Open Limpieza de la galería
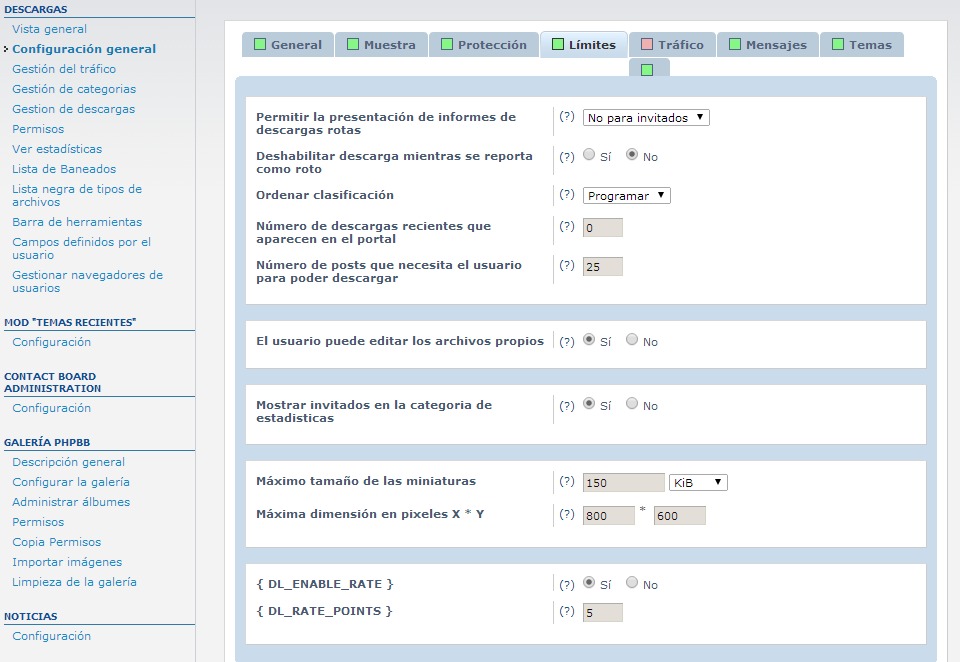Image resolution: width=960 pixels, height=662 pixels. point(75,581)
